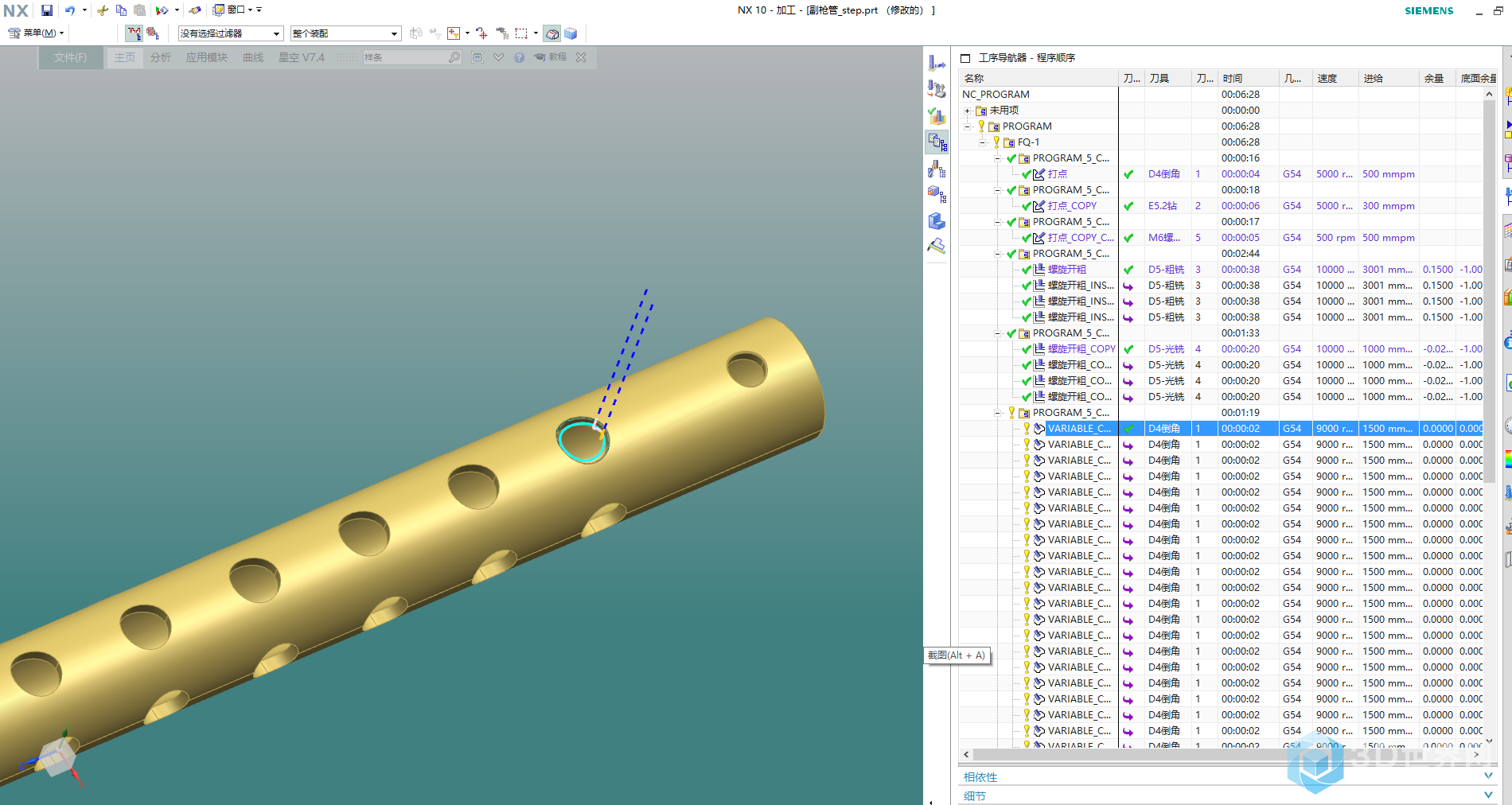The image size is (1512, 805).
Task: Click the blue help question mark icon
Action: pos(519,57)
